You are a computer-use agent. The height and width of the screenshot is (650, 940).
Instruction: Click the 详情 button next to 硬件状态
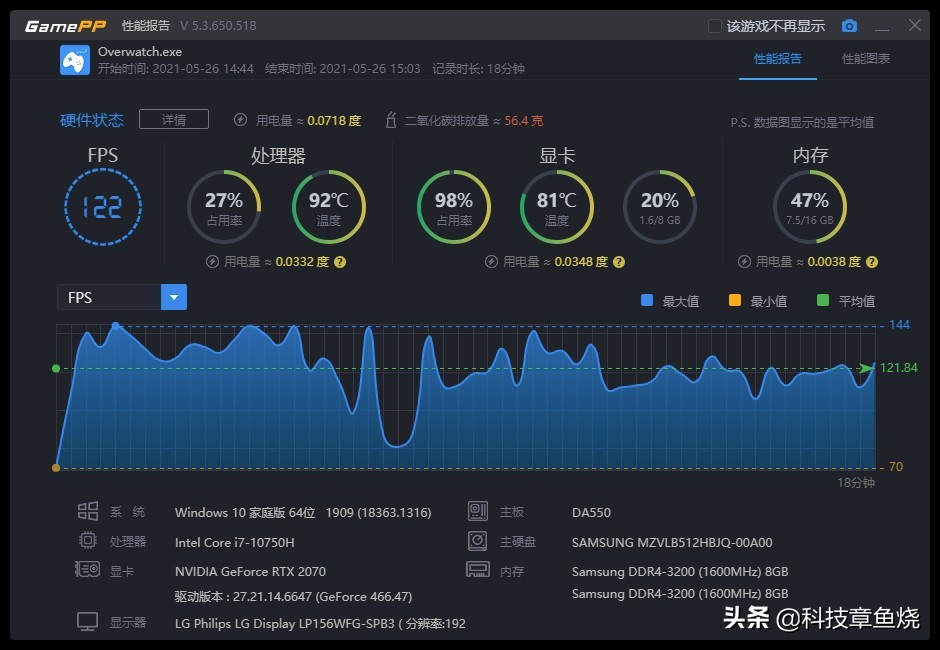pos(174,118)
